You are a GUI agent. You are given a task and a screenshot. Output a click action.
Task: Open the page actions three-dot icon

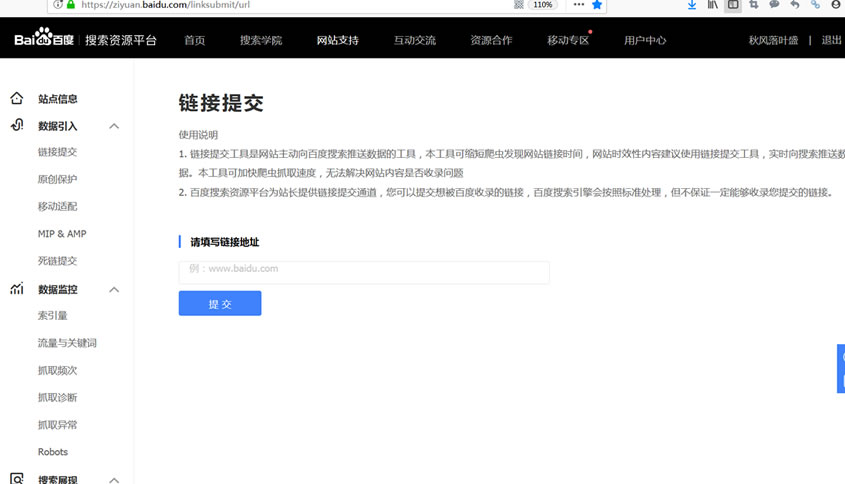pos(579,5)
